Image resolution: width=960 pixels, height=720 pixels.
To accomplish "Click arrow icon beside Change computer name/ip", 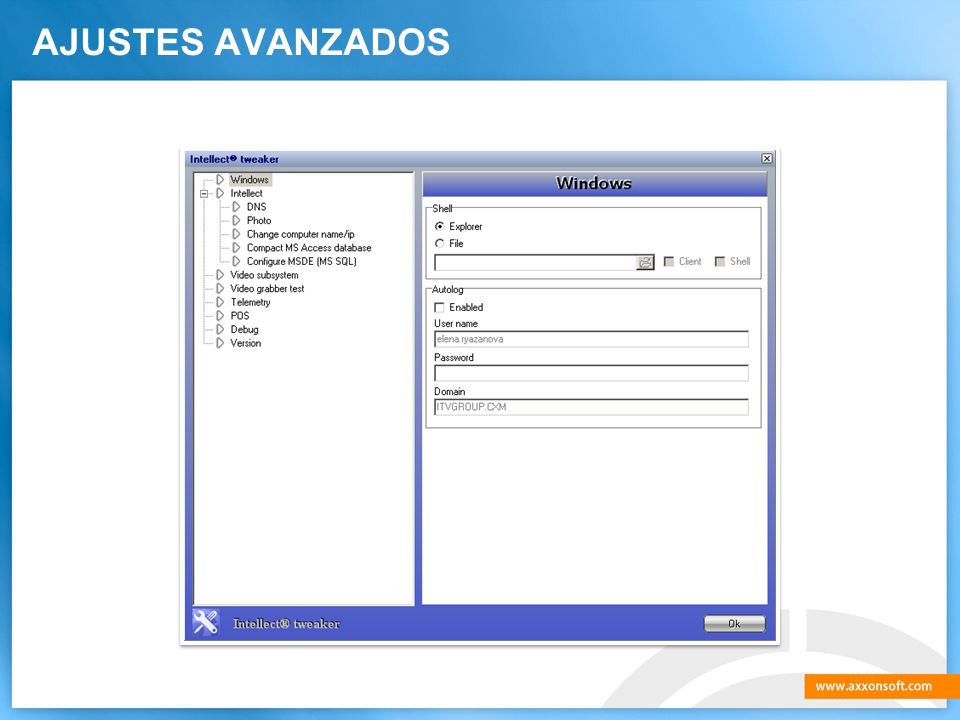I will [x=236, y=234].
